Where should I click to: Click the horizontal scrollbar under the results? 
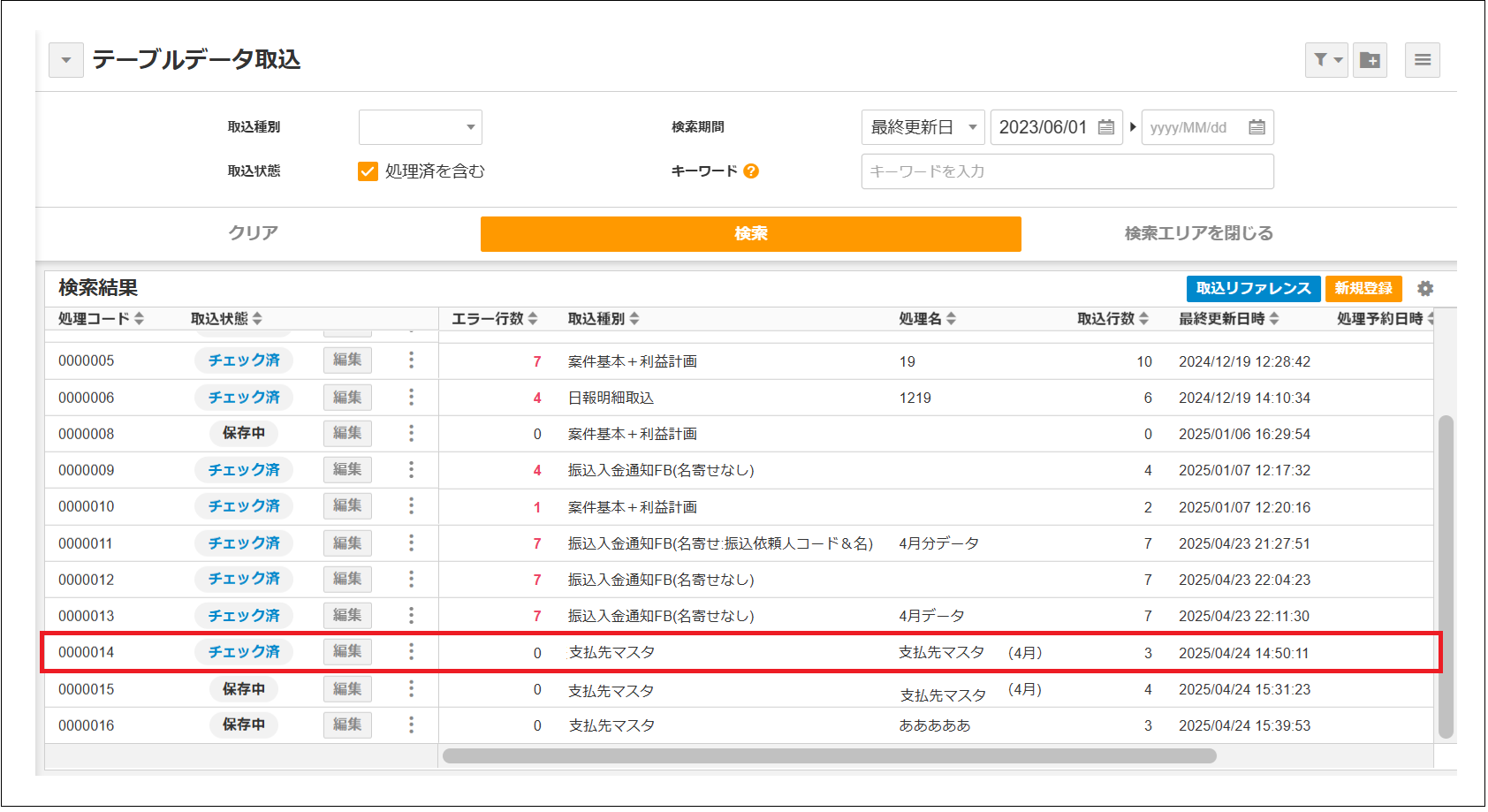[830, 756]
